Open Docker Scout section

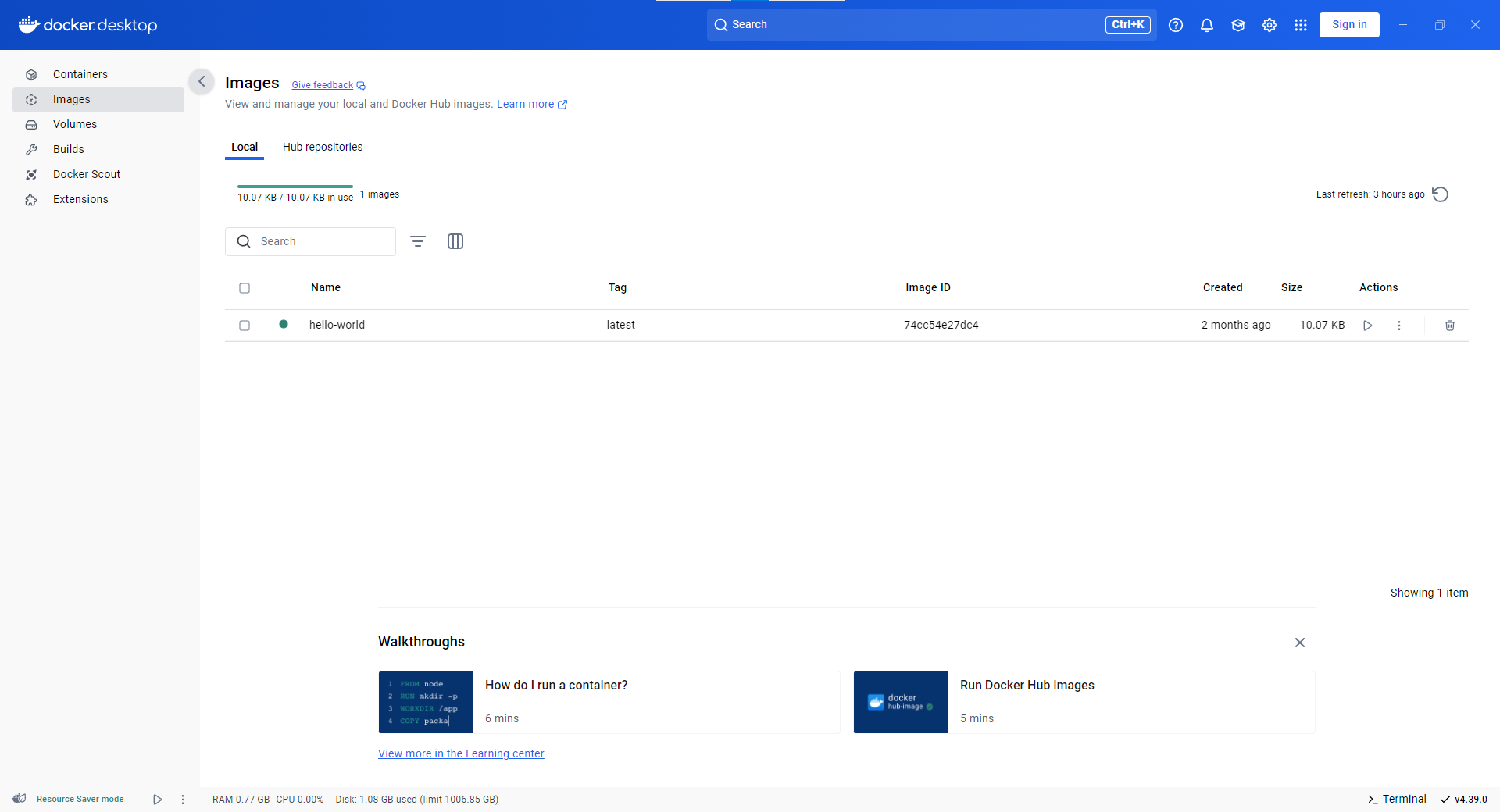tap(98, 174)
